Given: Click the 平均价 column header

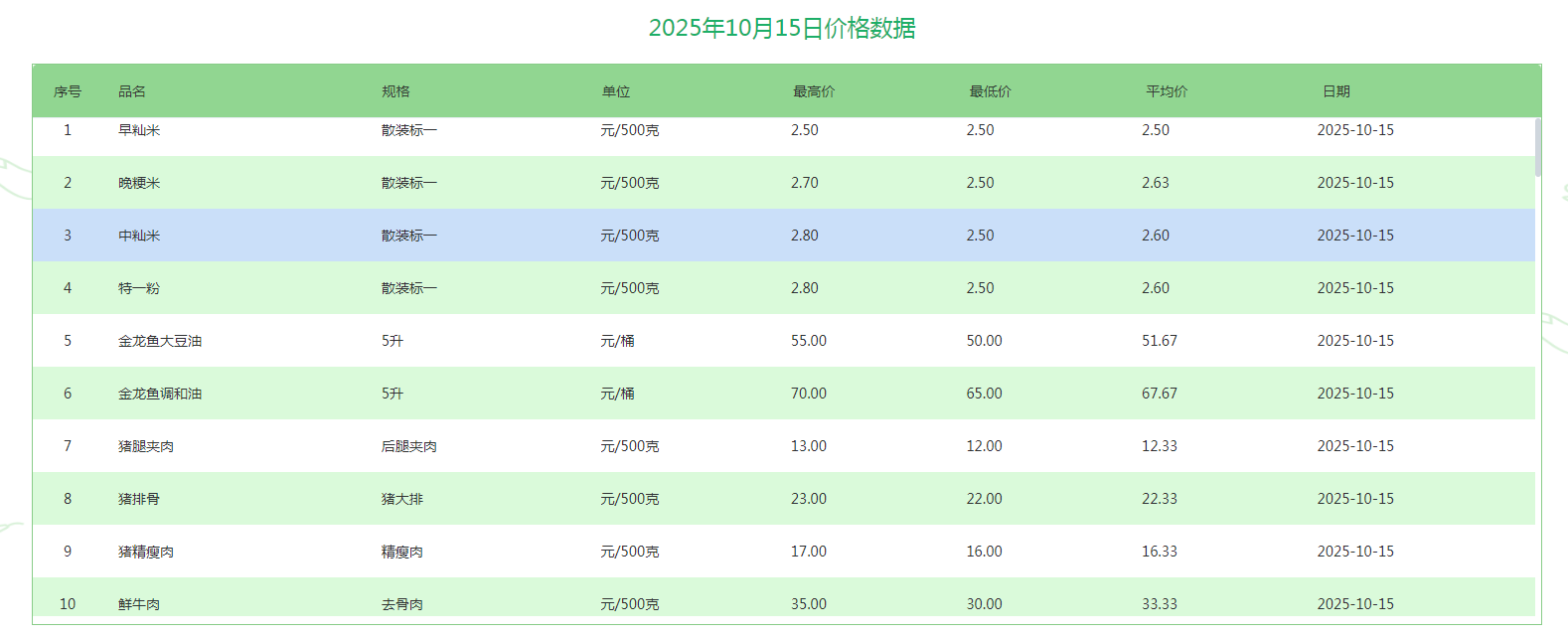Looking at the screenshot, I should 1167,91.
